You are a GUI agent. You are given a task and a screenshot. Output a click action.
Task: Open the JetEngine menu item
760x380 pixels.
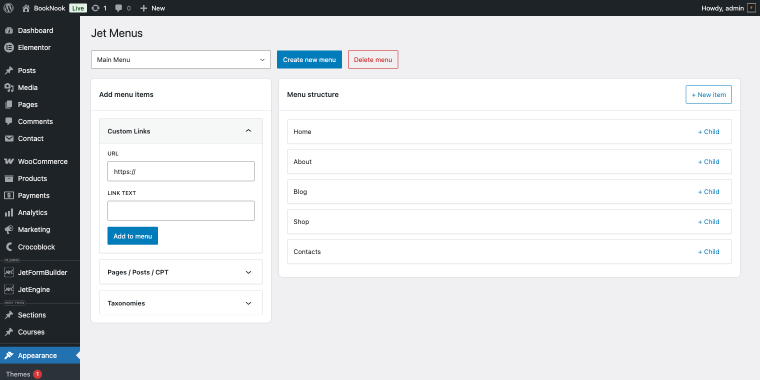pyautogui.click(x=40, y=289)
